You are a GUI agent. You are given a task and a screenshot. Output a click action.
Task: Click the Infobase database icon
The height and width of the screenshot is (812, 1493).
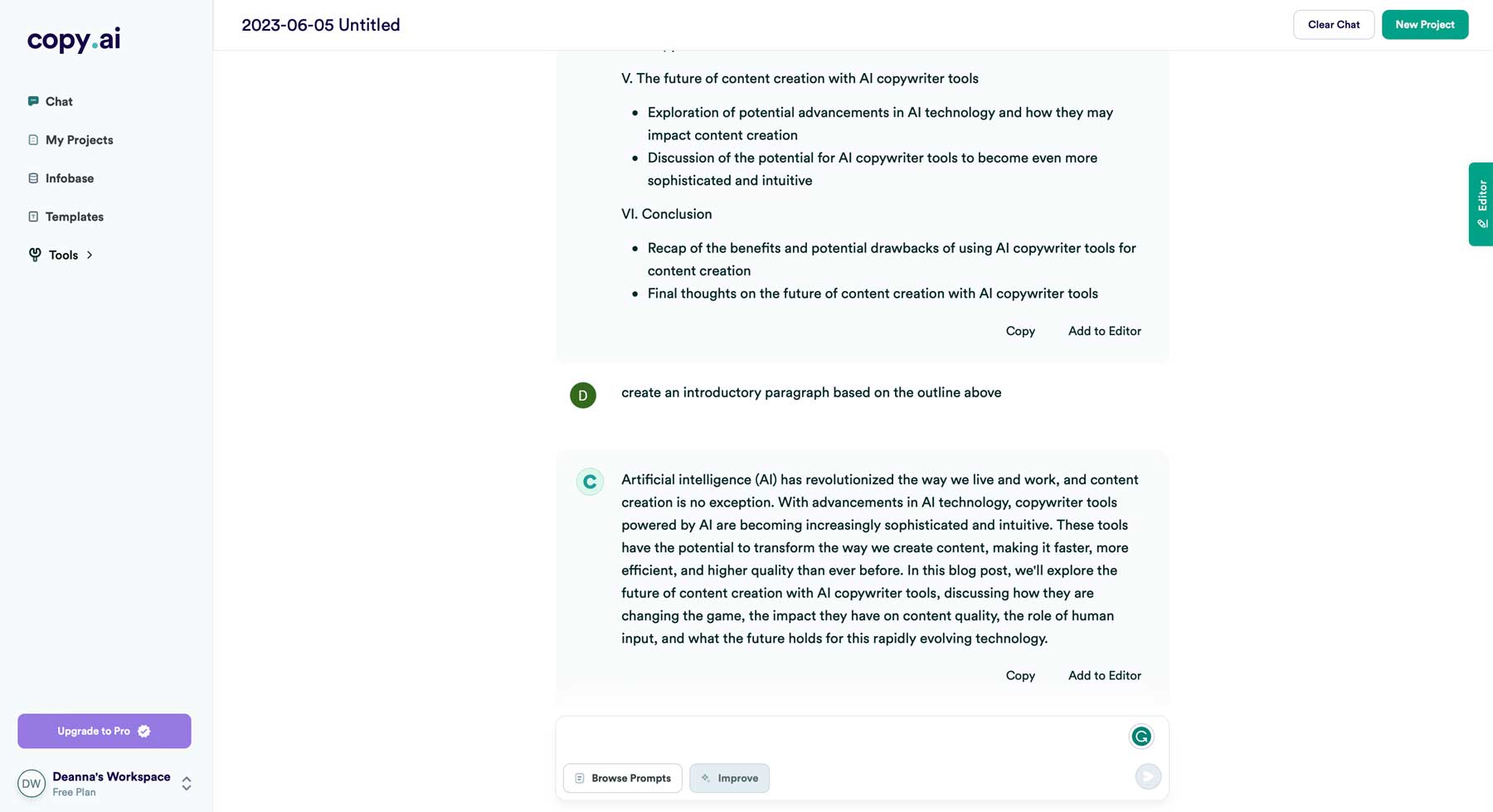click(x=33, y=178)
